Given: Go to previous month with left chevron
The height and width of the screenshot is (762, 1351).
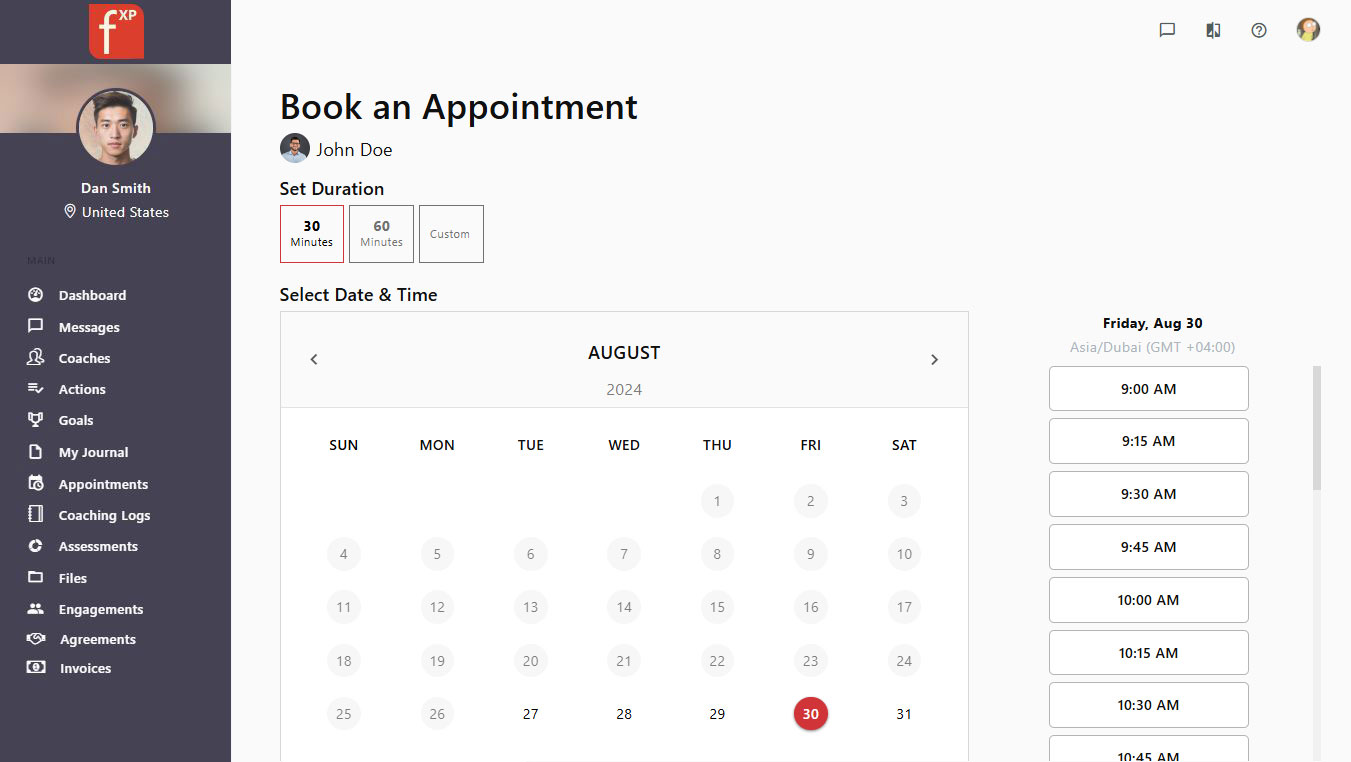Looking at the screenshot, I should pyautogui.click(x=314, y=360).
